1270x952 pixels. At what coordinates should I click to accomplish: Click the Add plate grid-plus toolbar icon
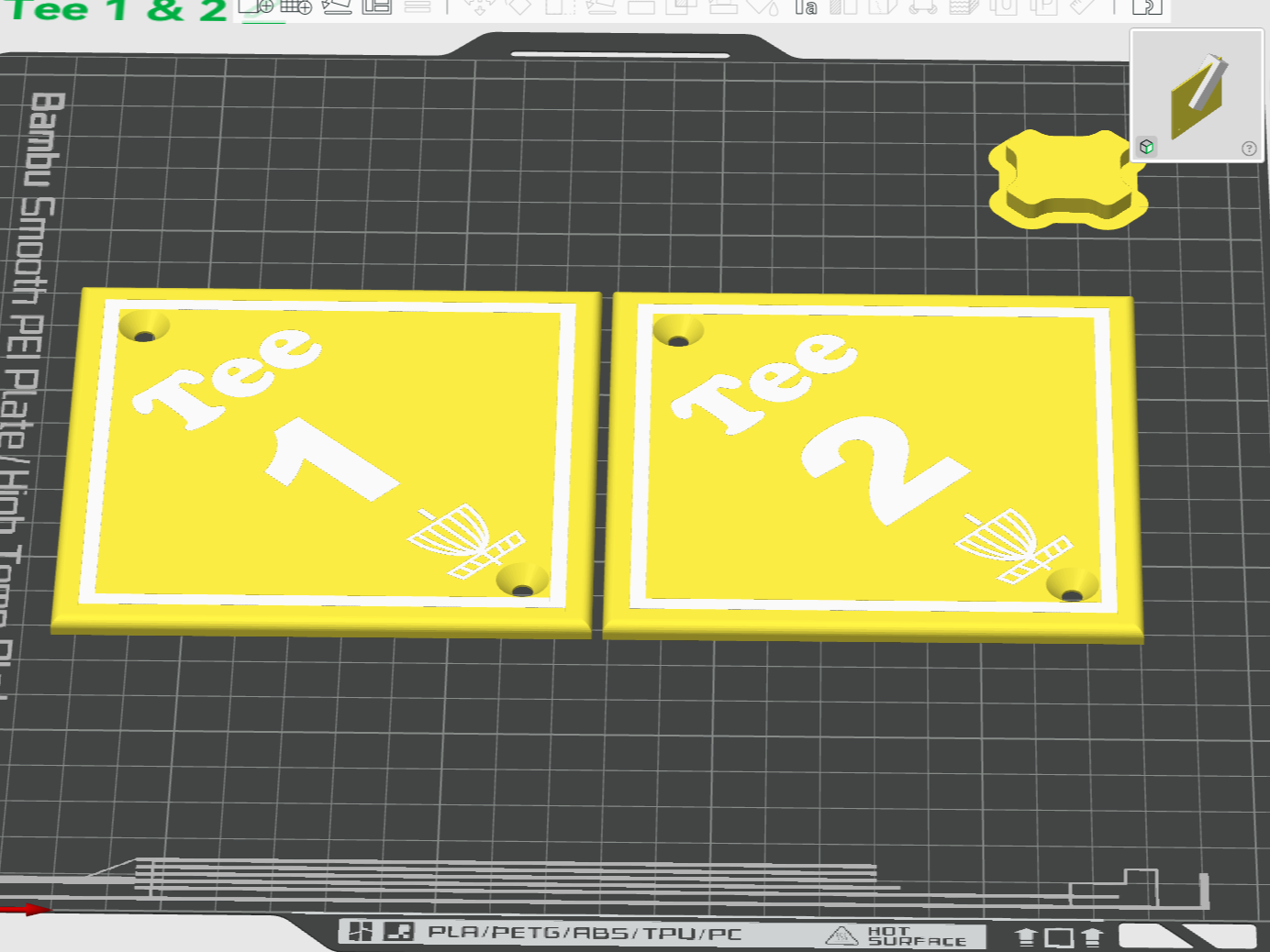[296, 6]
